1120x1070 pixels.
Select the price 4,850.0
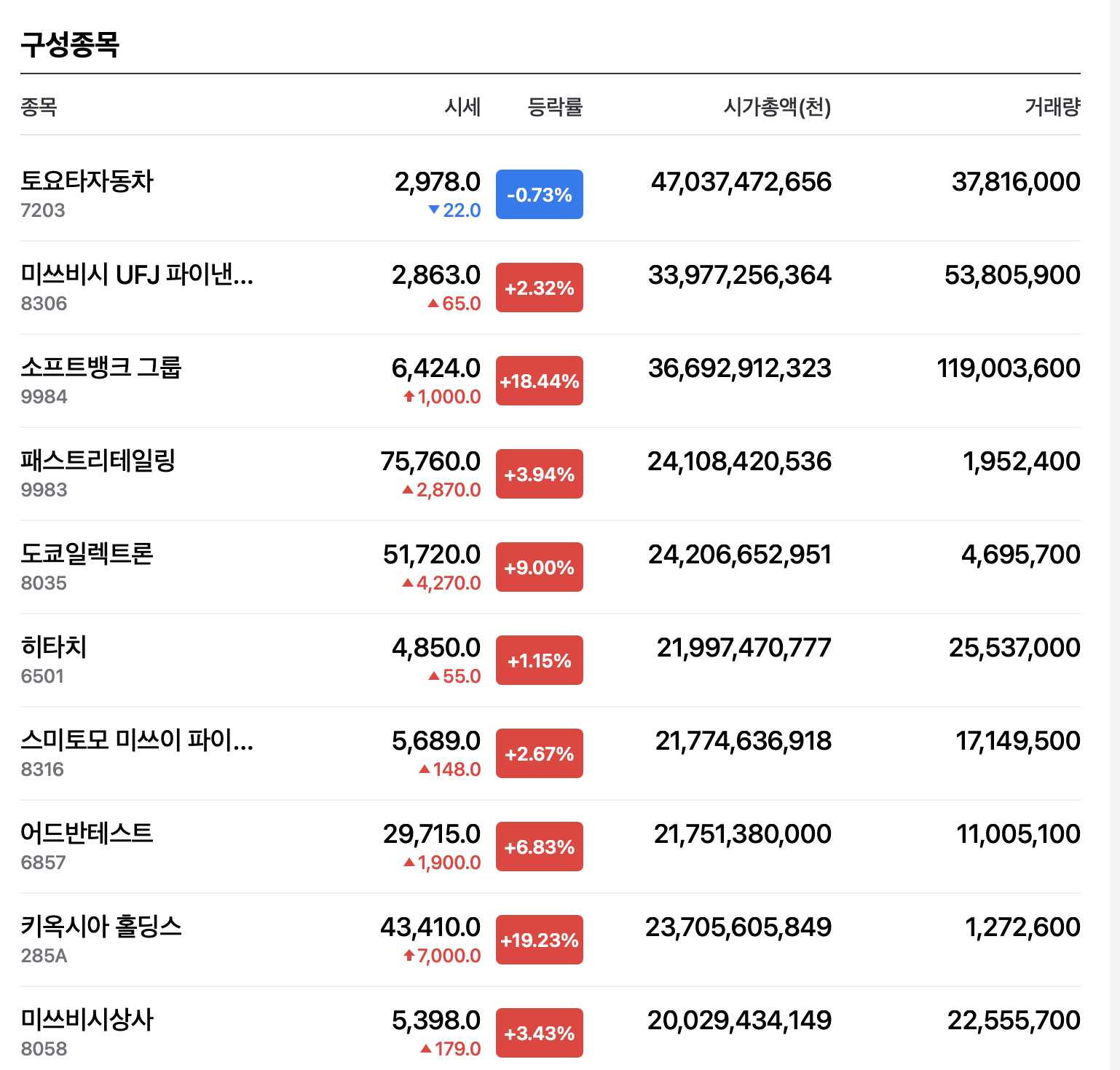[x=436, y=647]
